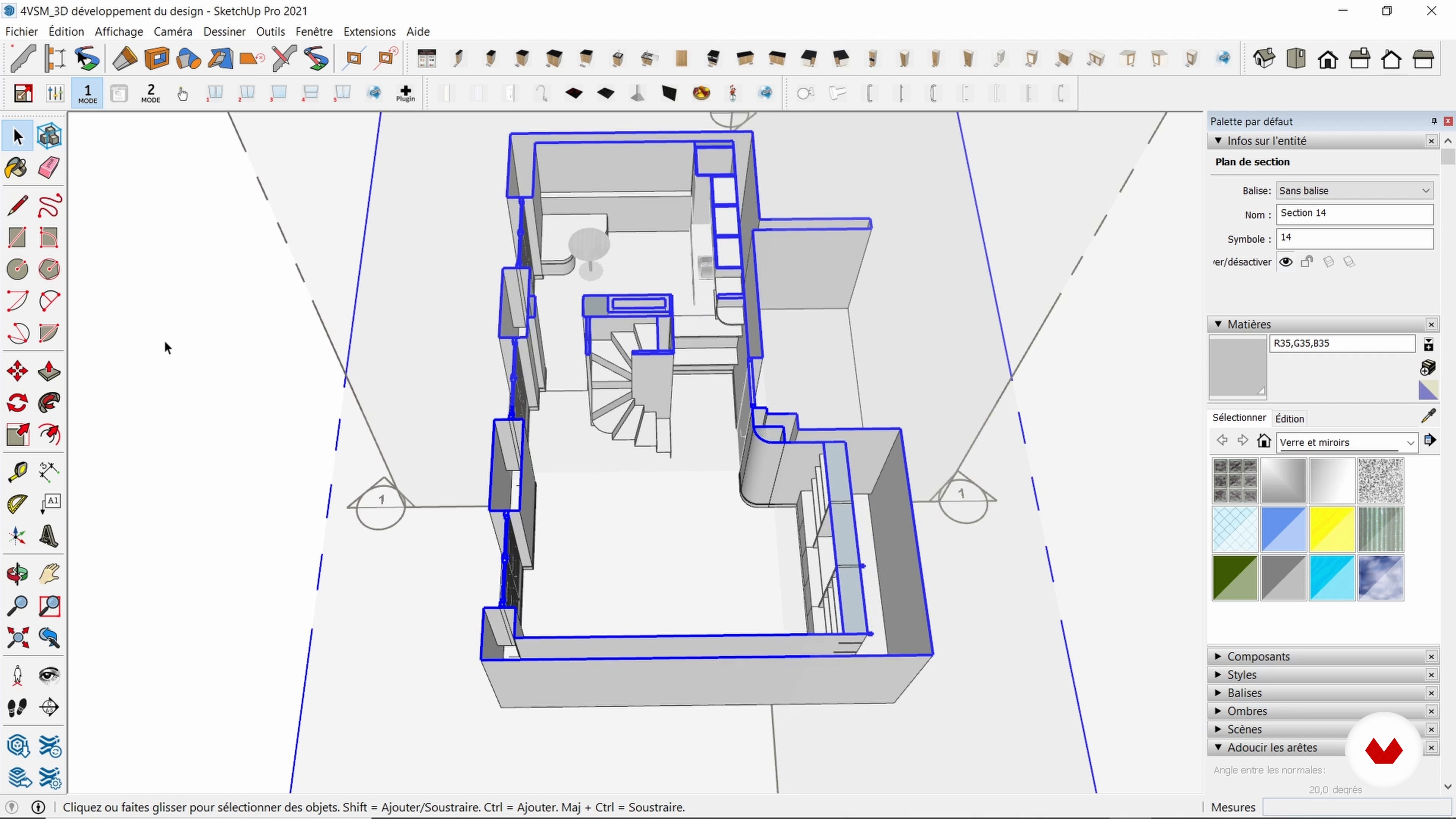
Task: Activate the Orbit tool
Action: click(17, 574)
